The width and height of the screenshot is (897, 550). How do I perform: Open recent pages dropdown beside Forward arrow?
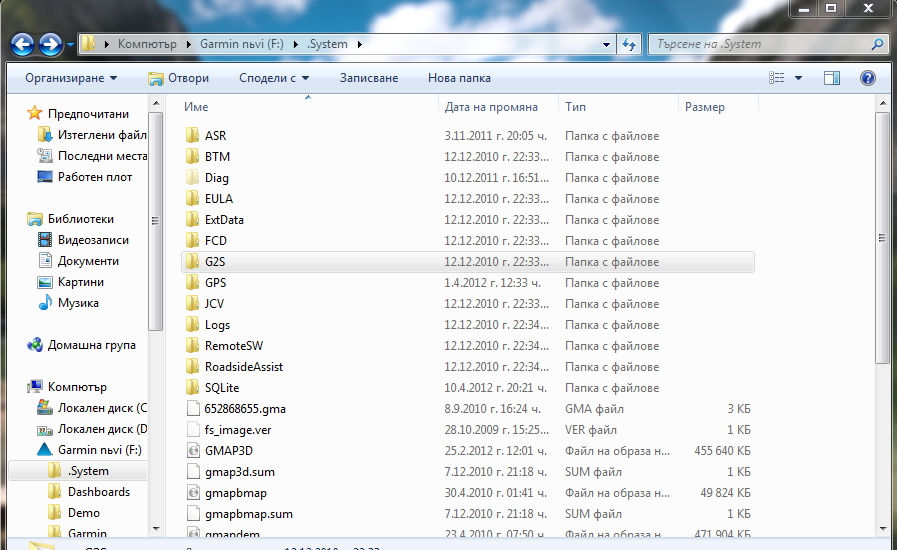(x=70, y=44)
